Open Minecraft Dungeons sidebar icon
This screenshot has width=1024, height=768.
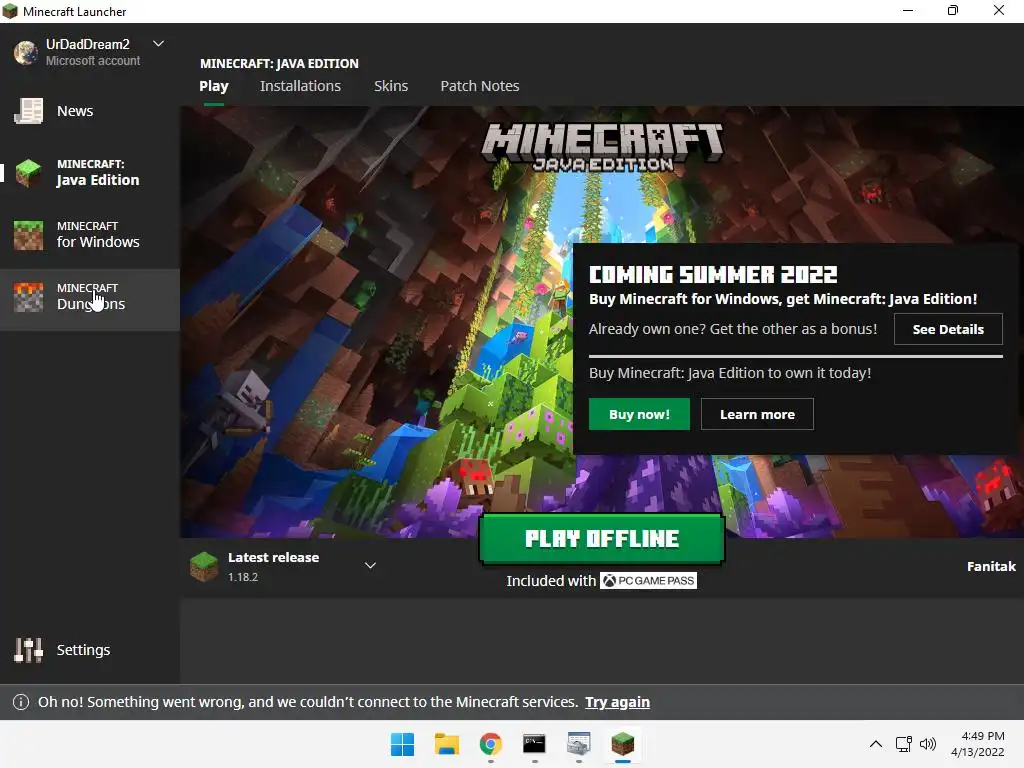coord(29,297)
